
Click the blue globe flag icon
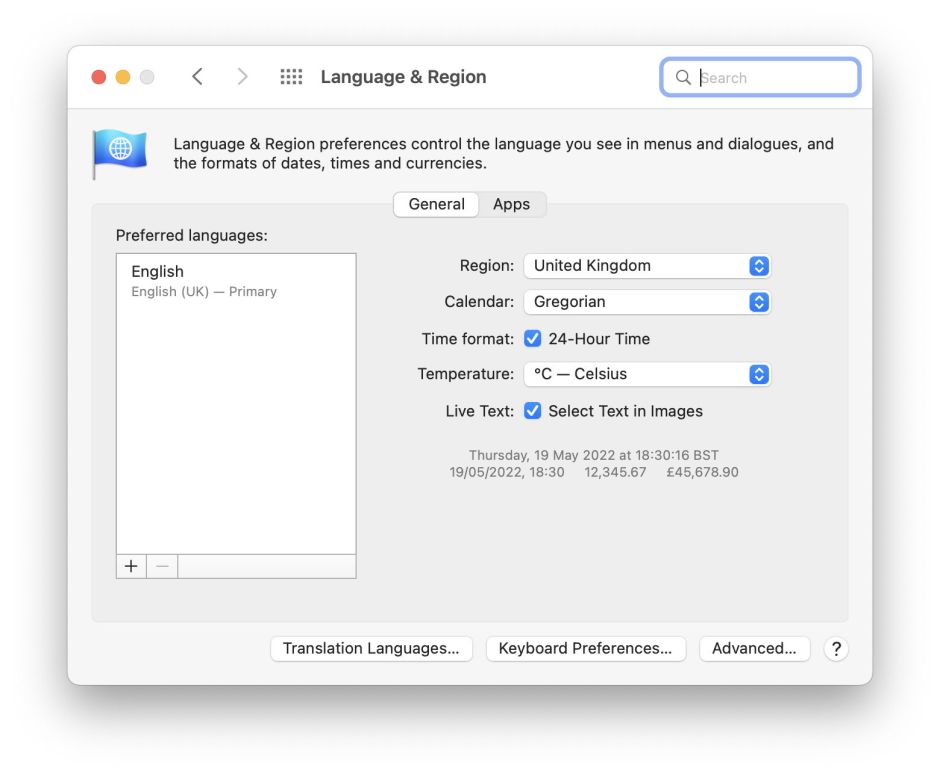120,152
